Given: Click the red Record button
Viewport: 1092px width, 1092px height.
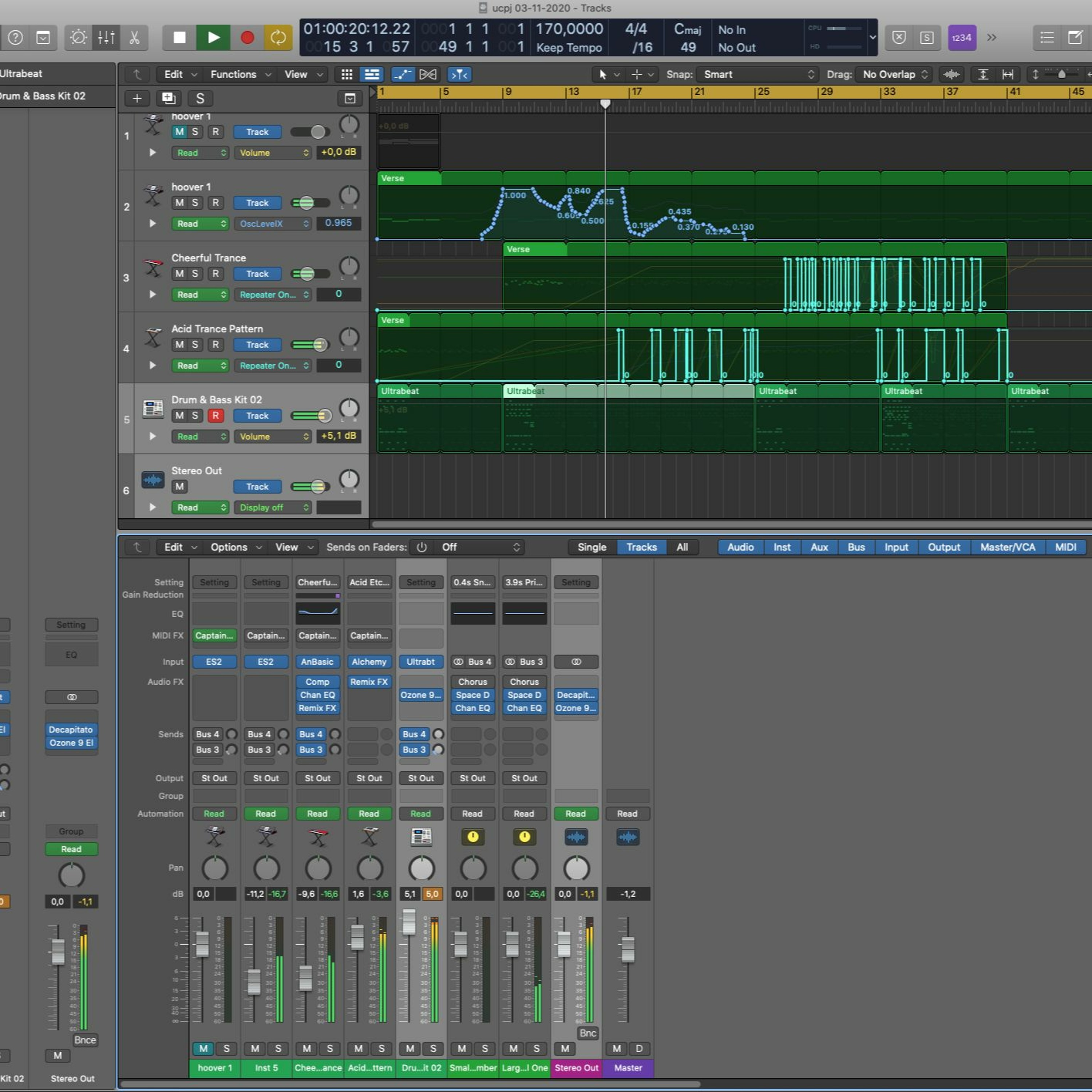Looking at the screenshot, I should click(x=247, y=38).
